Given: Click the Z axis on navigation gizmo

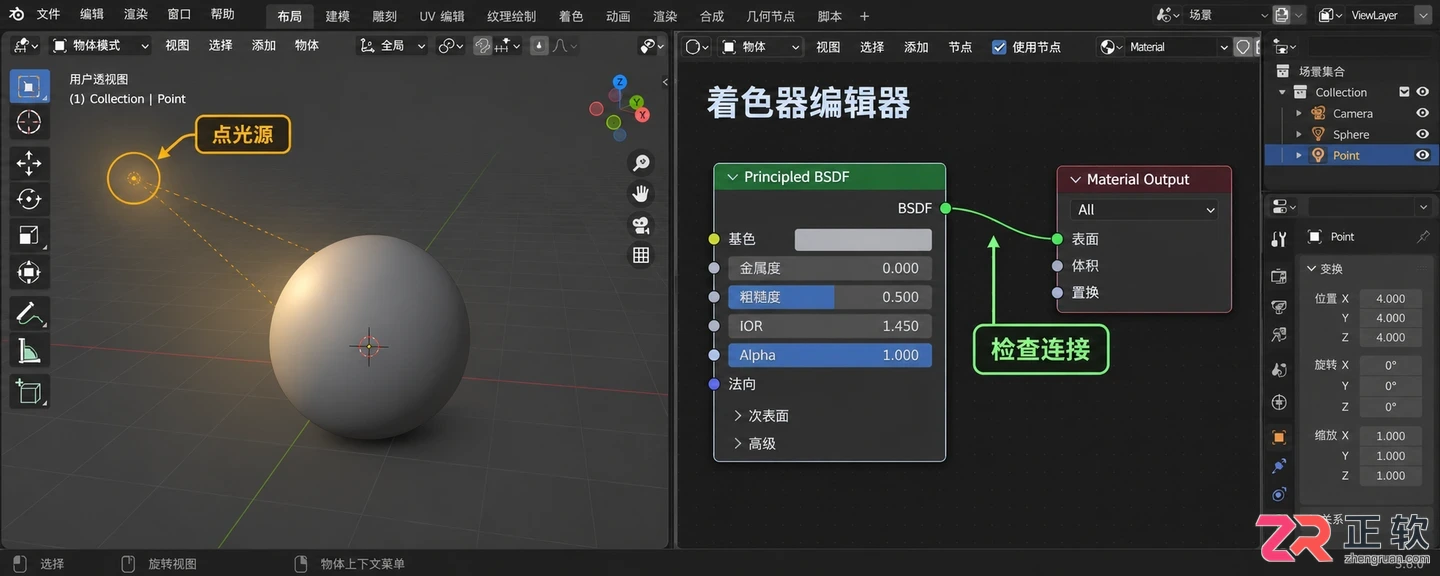Looking at the screenshot, I should [620, 82].
